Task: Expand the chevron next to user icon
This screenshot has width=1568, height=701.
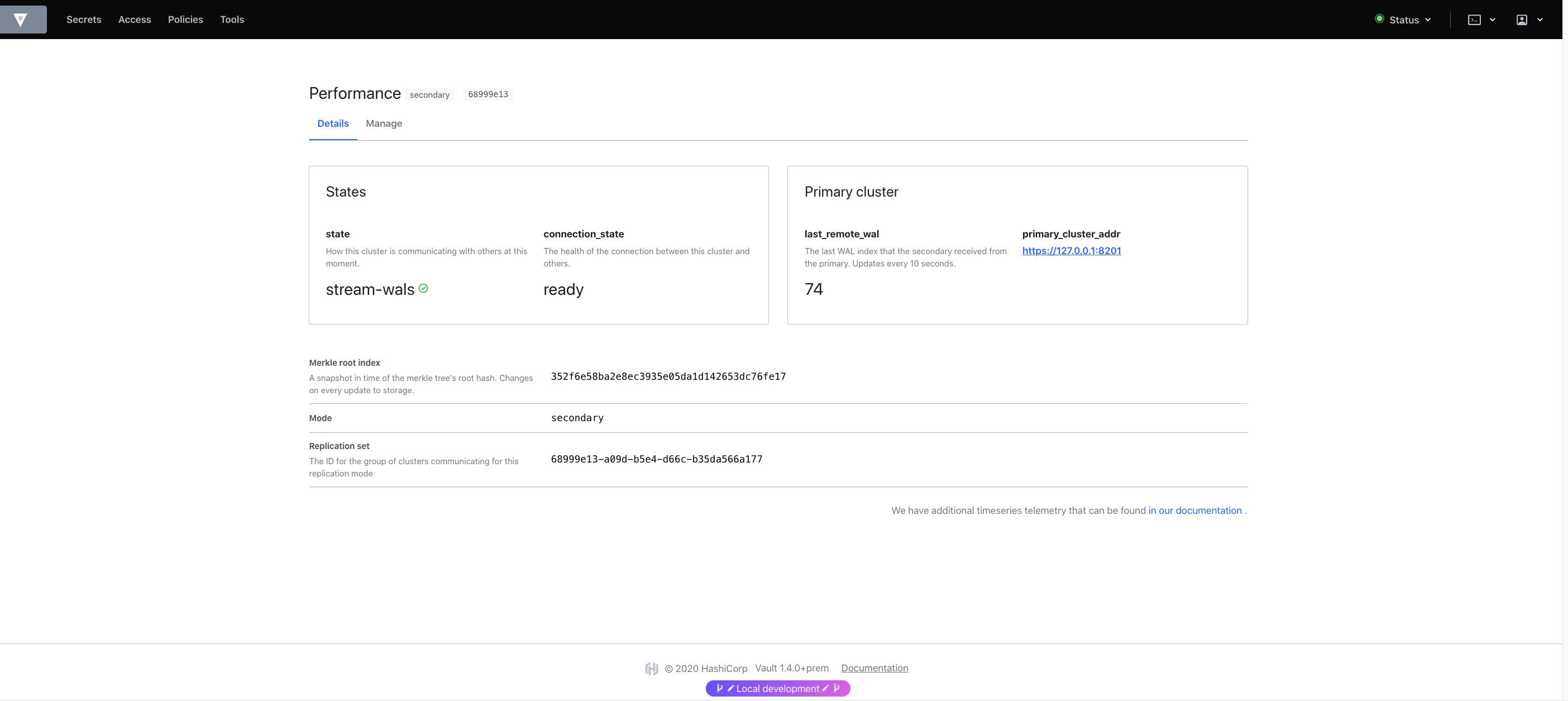Action: 1540,20
